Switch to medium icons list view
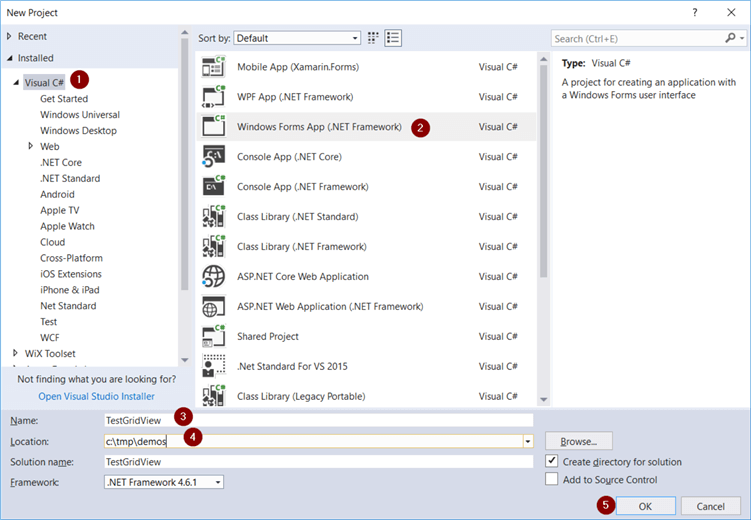Screen dimensions: 751x520 tap(393, 38)
